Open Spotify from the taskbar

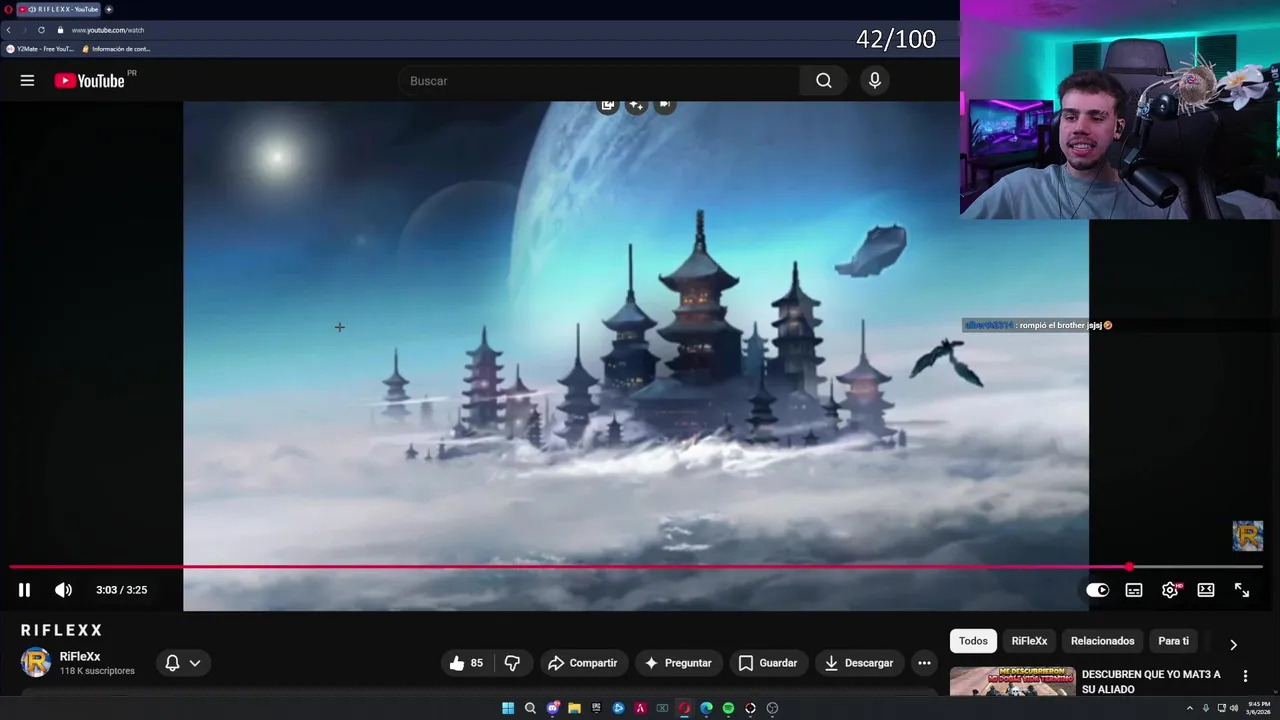point(728,708)
